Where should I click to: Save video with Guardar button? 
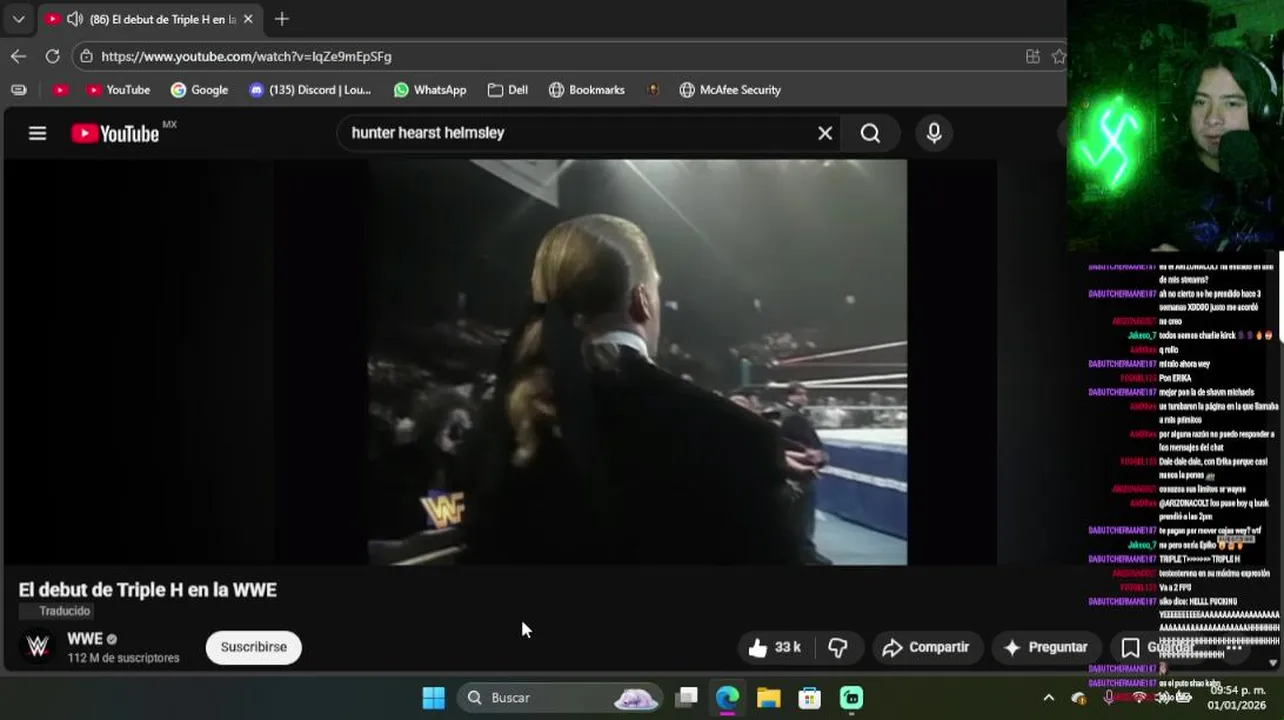click(1156, 647)
